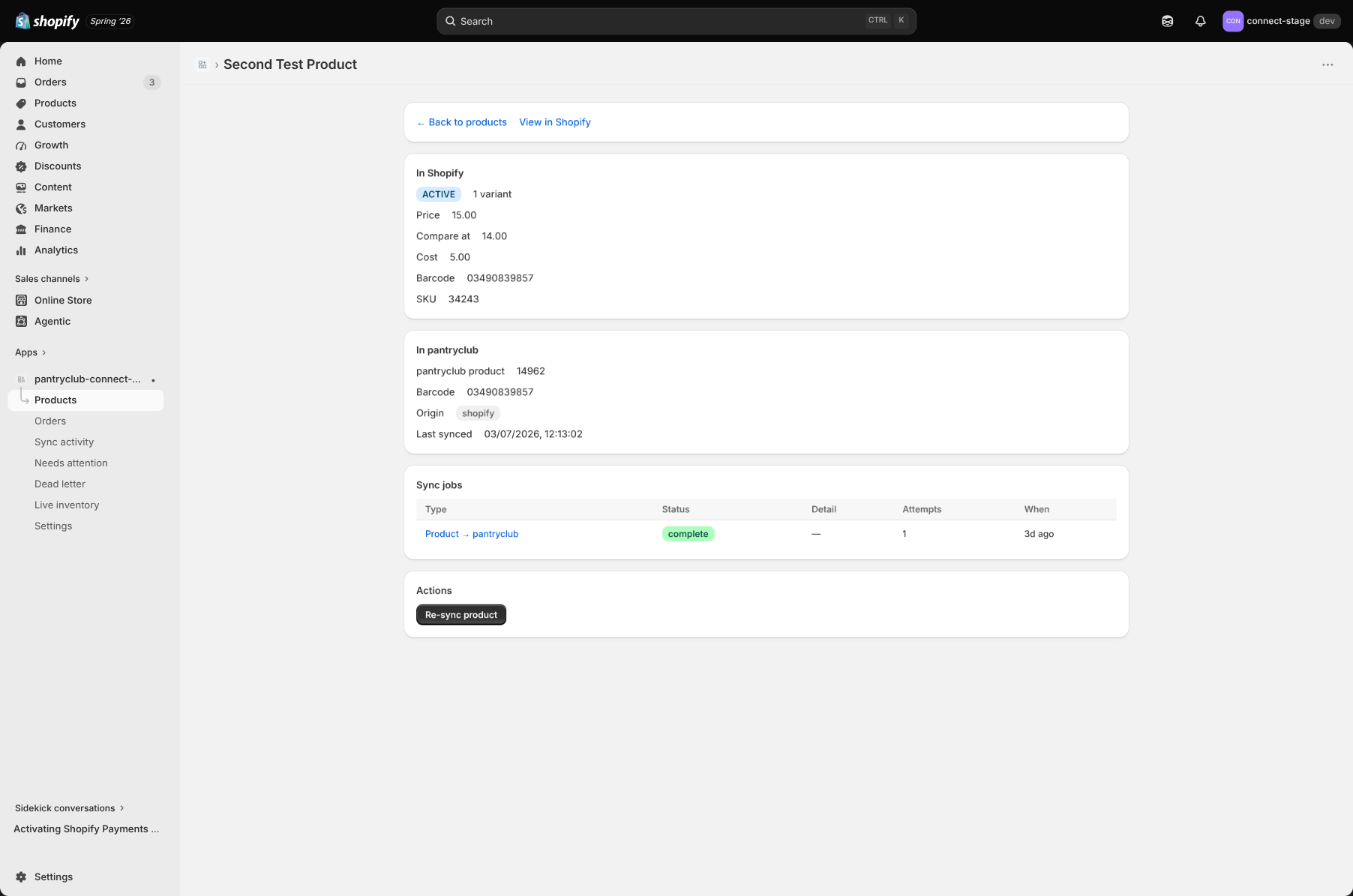Open the notifications bell
Viewport: 1353px width, 896px height.
click(1200, 21)
